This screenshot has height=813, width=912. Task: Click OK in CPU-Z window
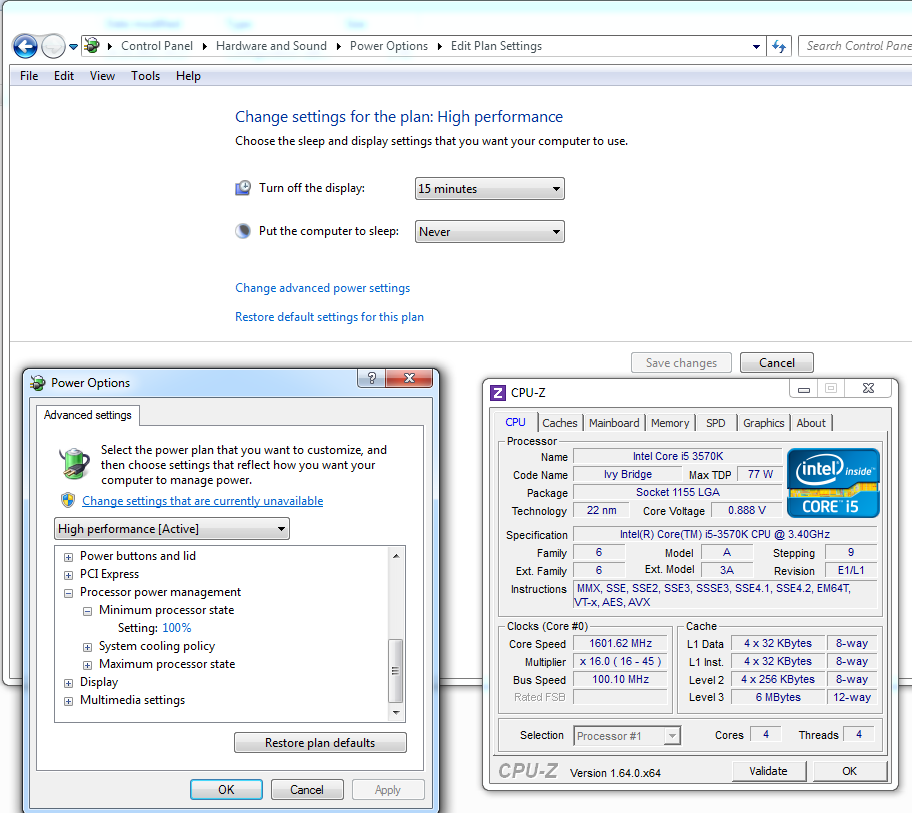[849, 771]
